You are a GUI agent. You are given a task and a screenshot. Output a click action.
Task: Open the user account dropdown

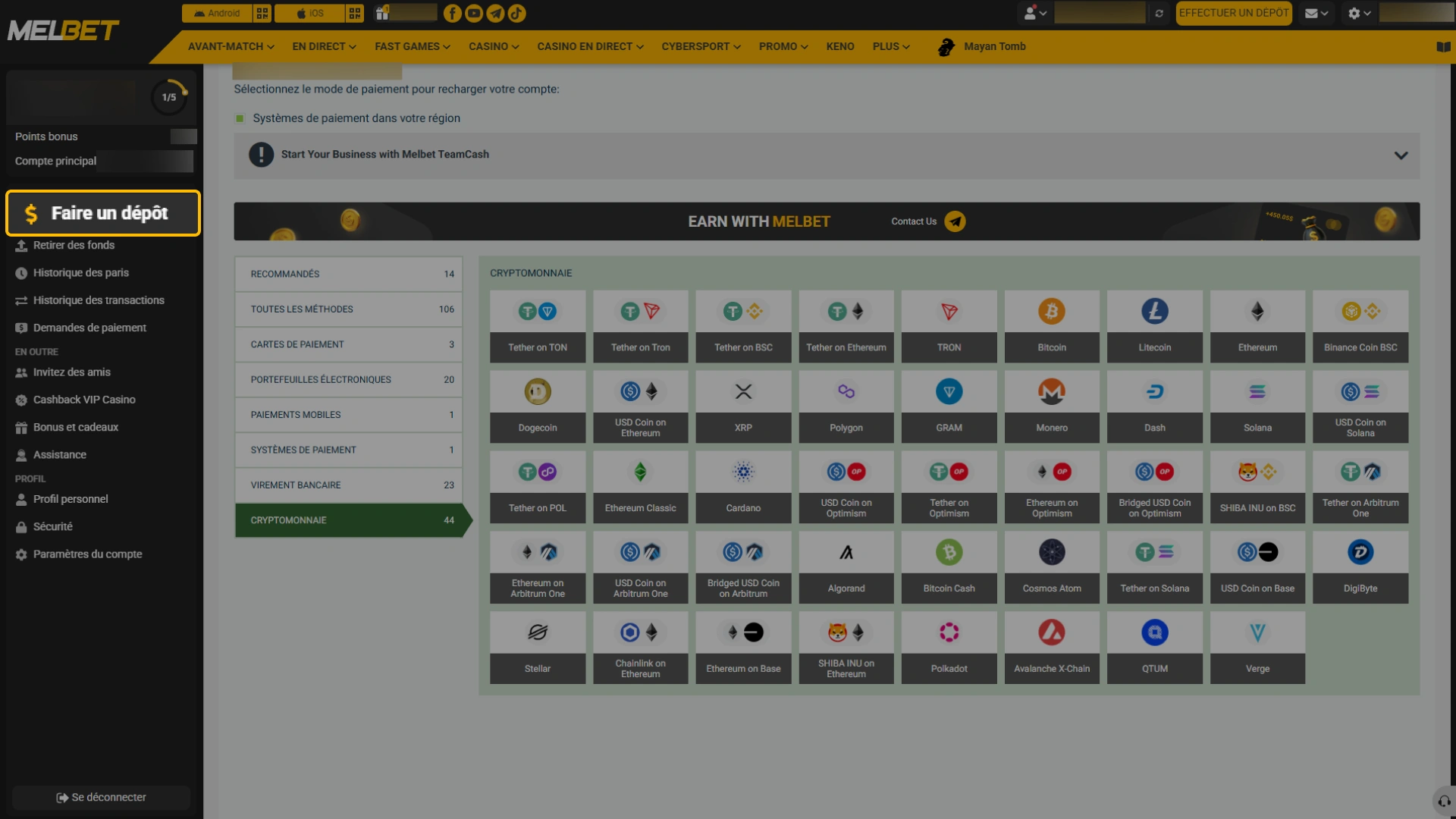pos(1035,13)
